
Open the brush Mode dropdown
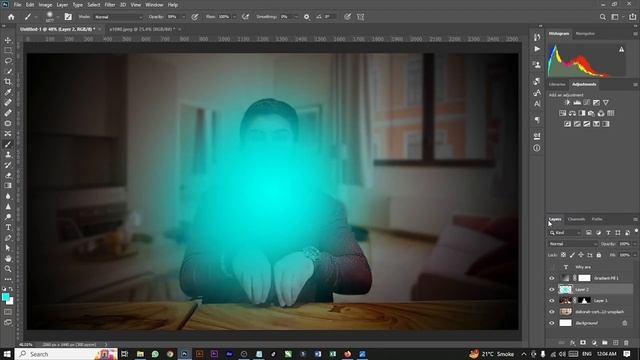(118, 17)
